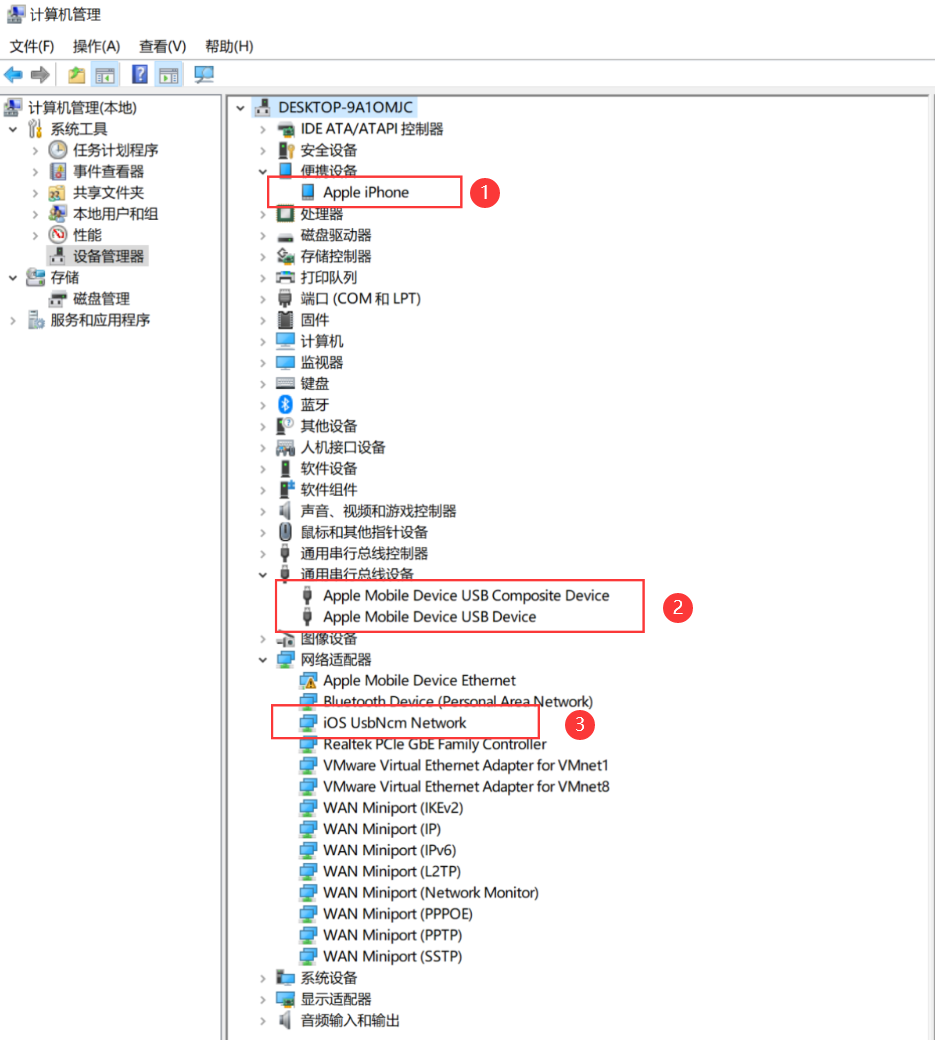Click Scan for hardware changes monitor icon

(x=204, y=75)
